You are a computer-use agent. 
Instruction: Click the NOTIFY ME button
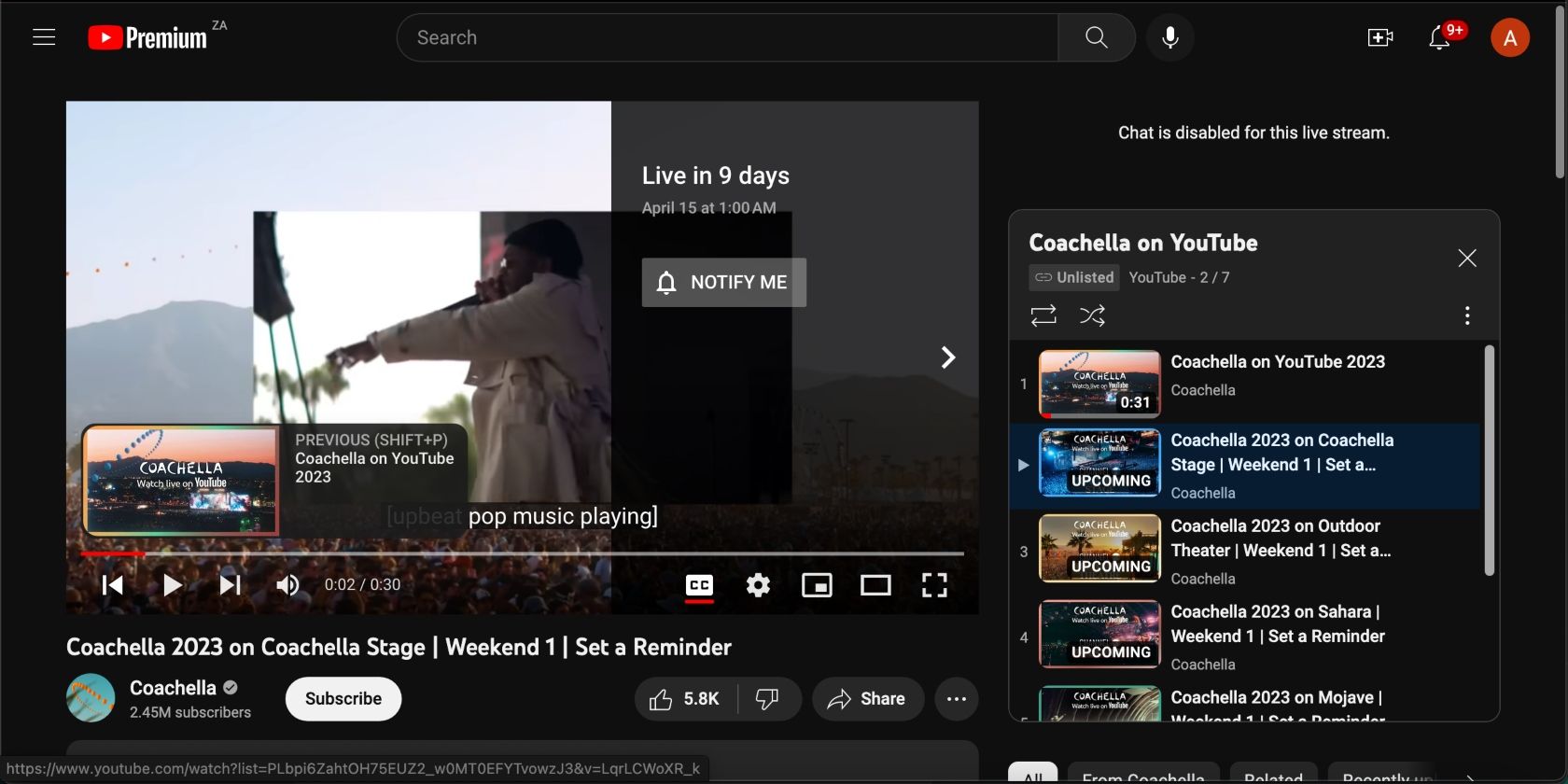coord(724,282)
